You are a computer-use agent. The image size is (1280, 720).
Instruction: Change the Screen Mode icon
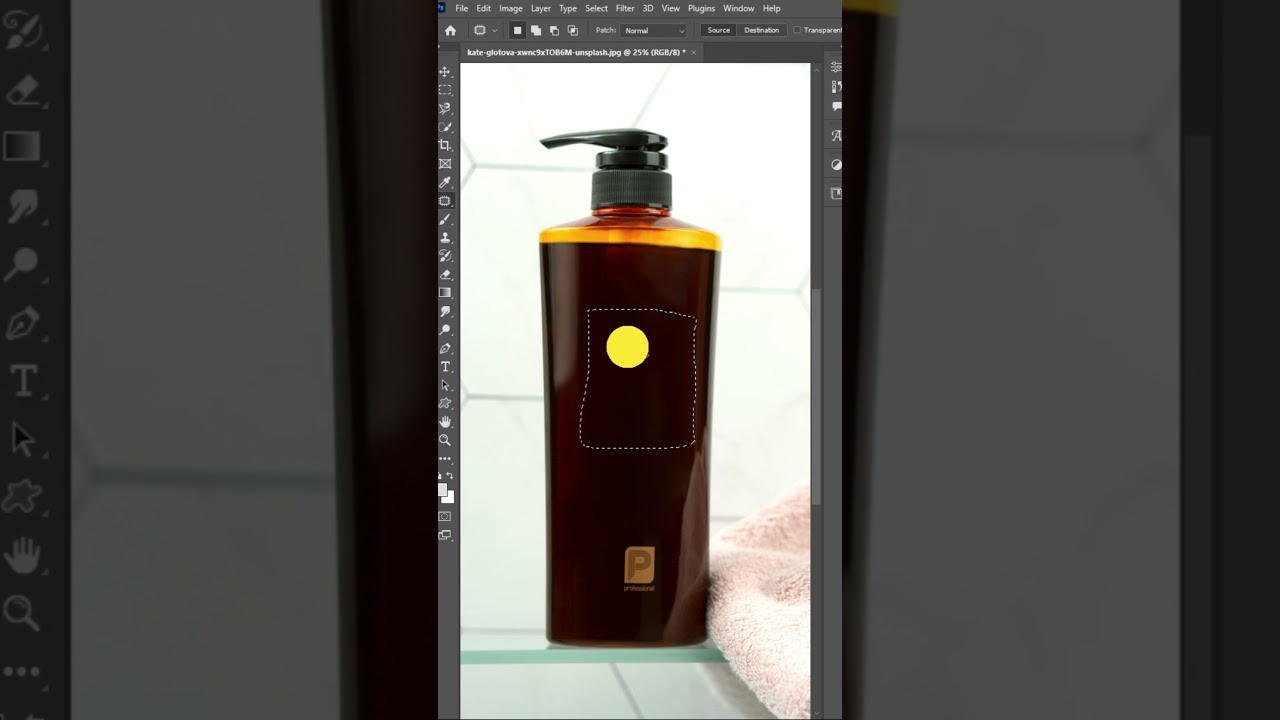pos(445,535)
